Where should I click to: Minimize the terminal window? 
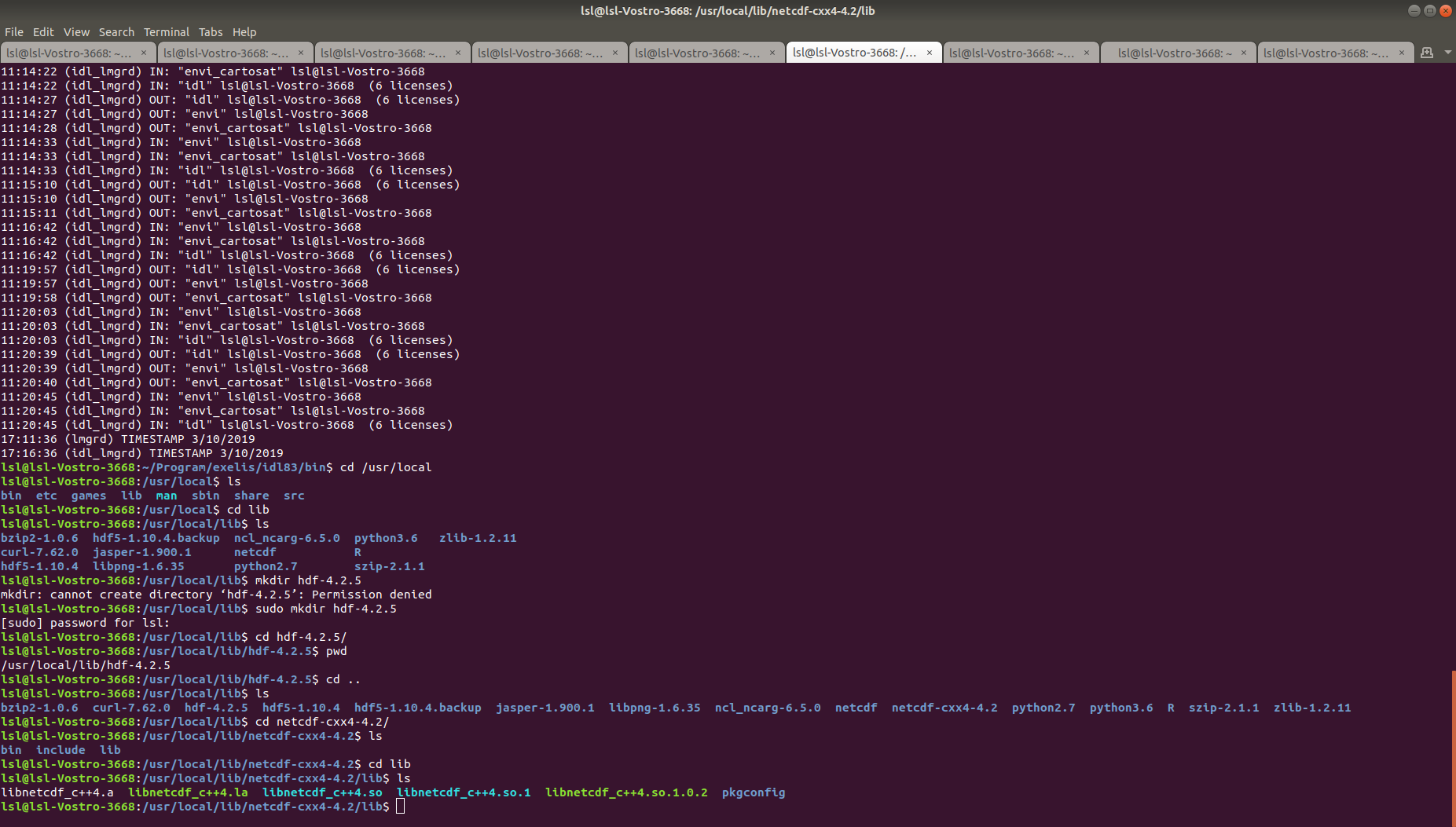1414,11
